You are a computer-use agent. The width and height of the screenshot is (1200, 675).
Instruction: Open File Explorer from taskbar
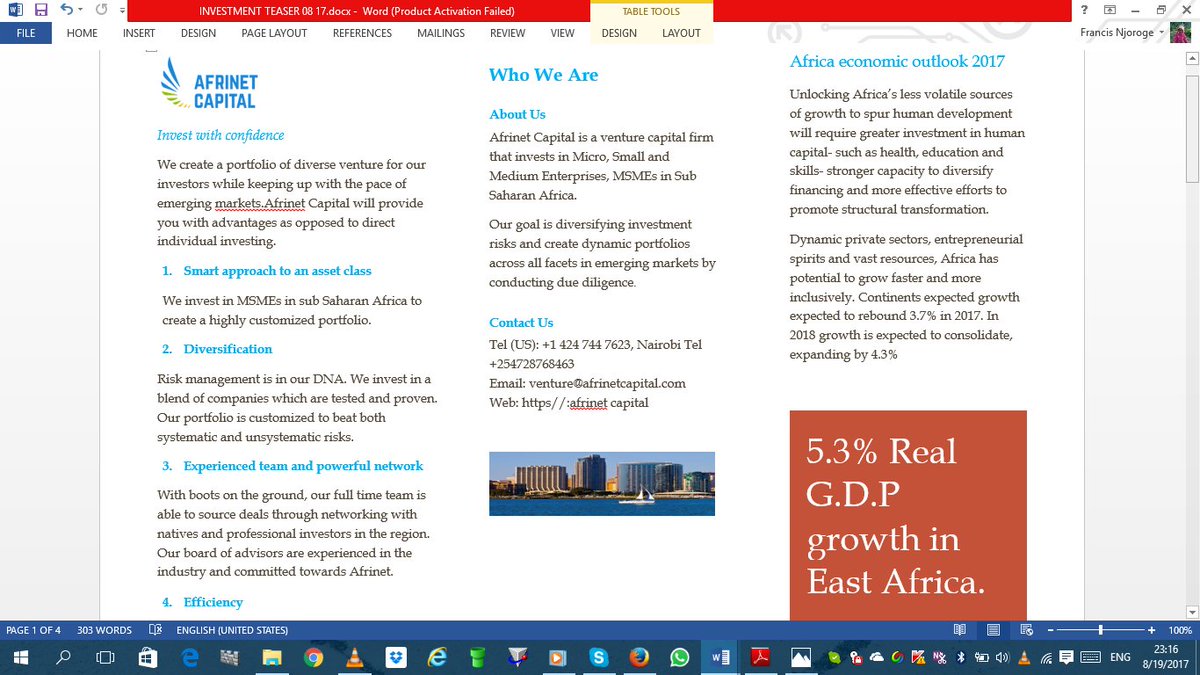point(272,657)
